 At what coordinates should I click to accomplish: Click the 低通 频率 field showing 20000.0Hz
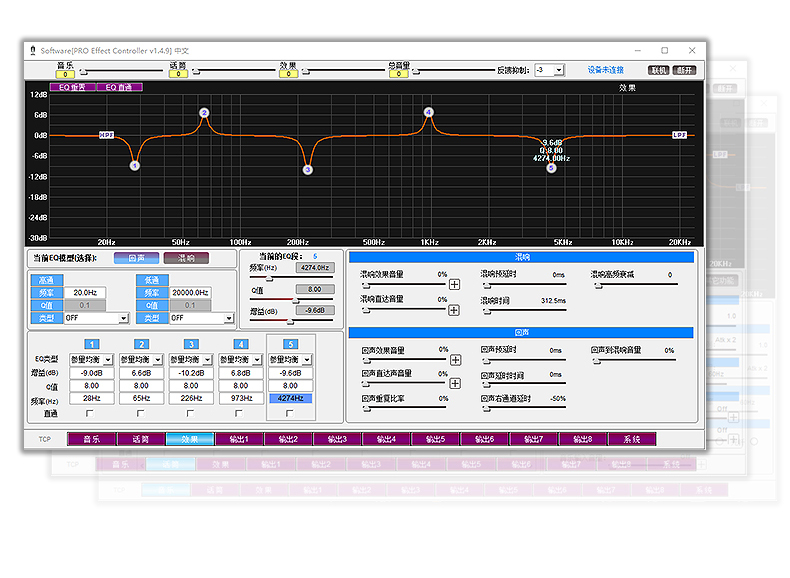(190, 293)
